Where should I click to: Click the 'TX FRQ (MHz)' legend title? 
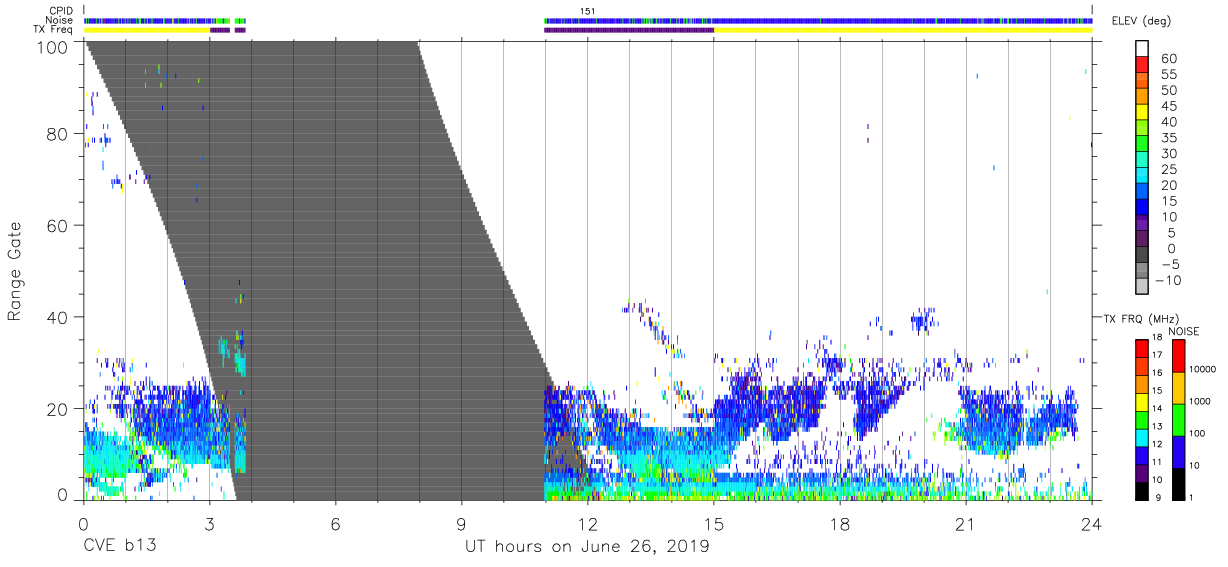pyautogui.click(x=1142, y=319)
